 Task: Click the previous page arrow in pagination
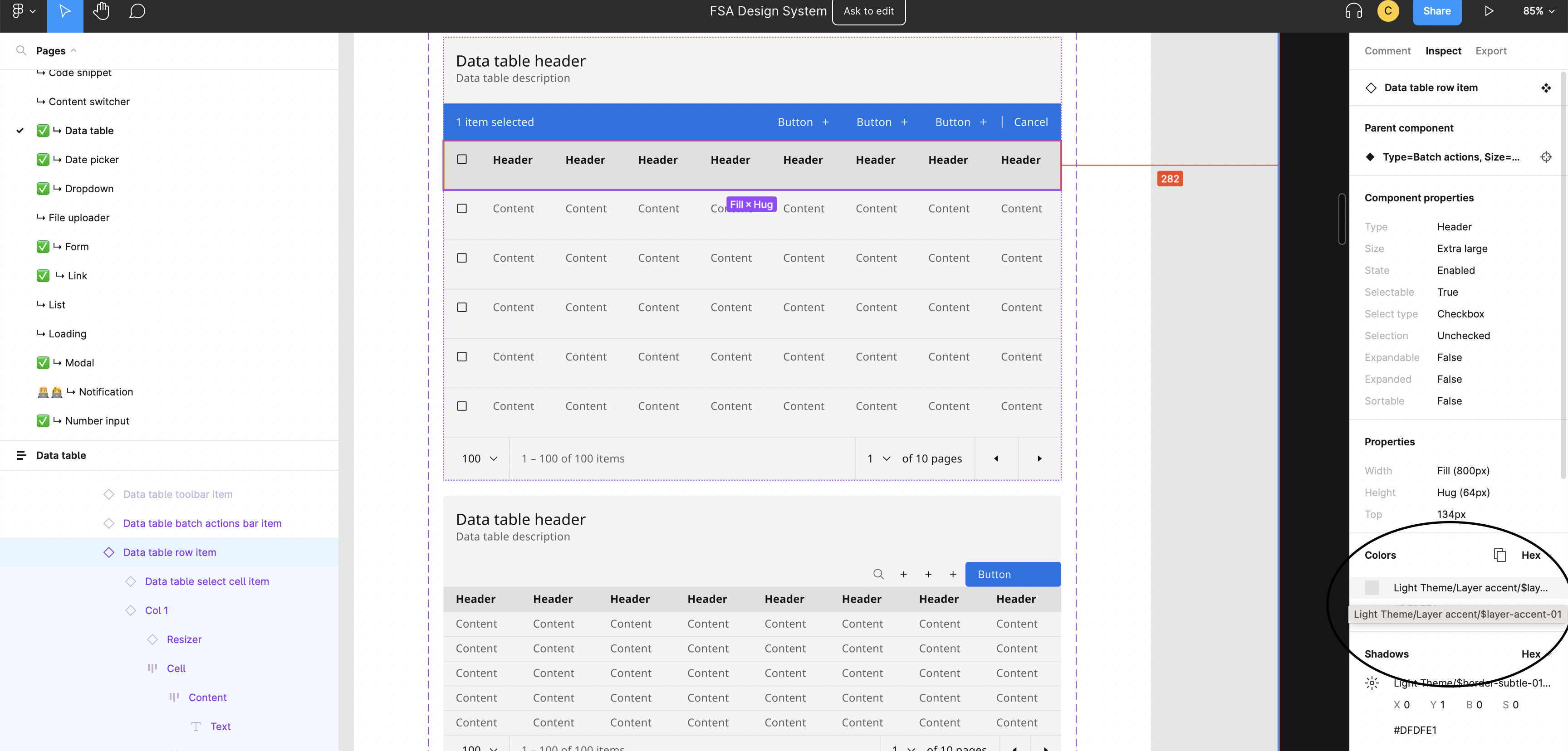tap(996, 458)
